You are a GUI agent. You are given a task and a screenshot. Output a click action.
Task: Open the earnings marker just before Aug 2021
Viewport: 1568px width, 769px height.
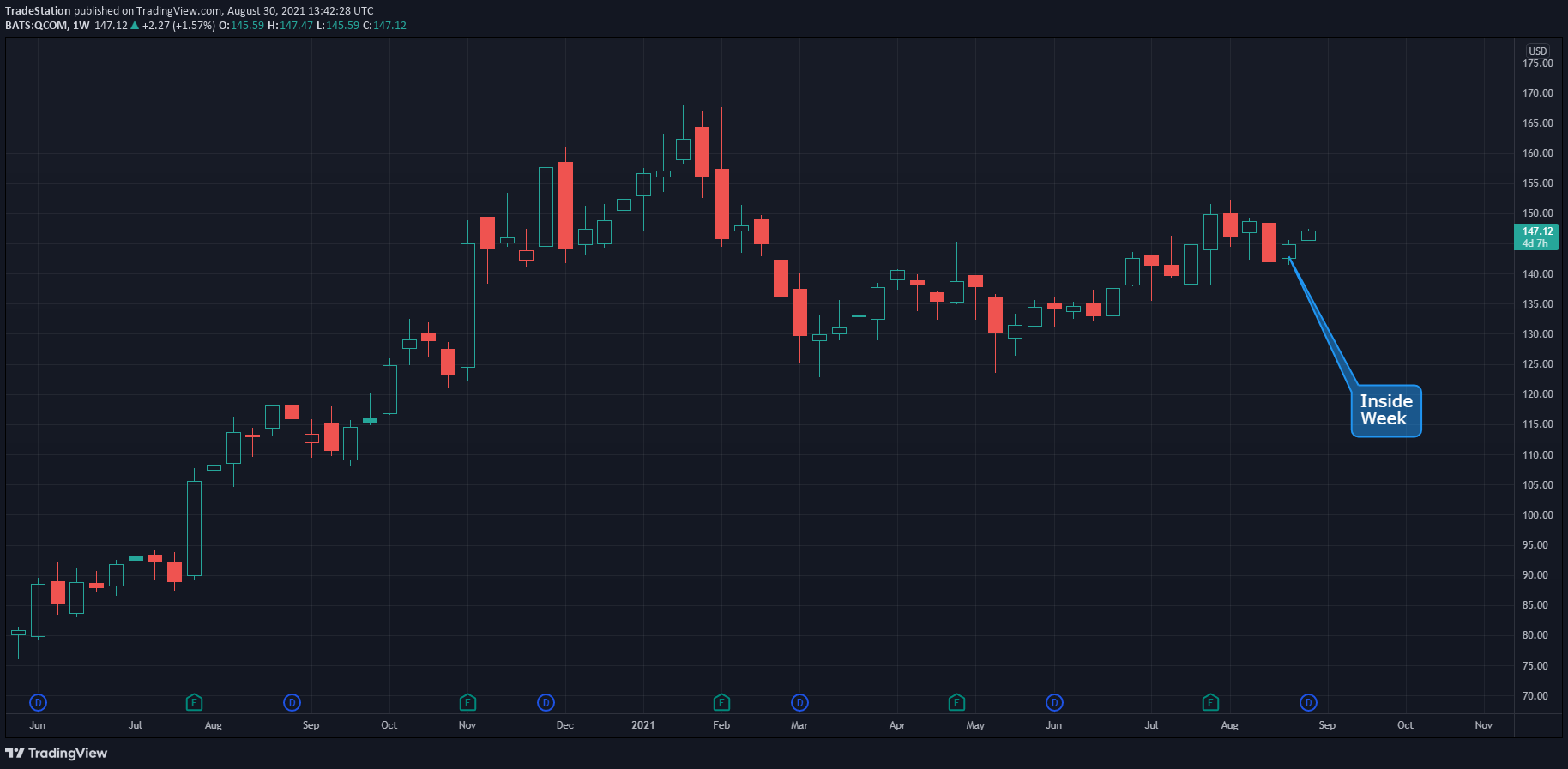coord(1210,703)
